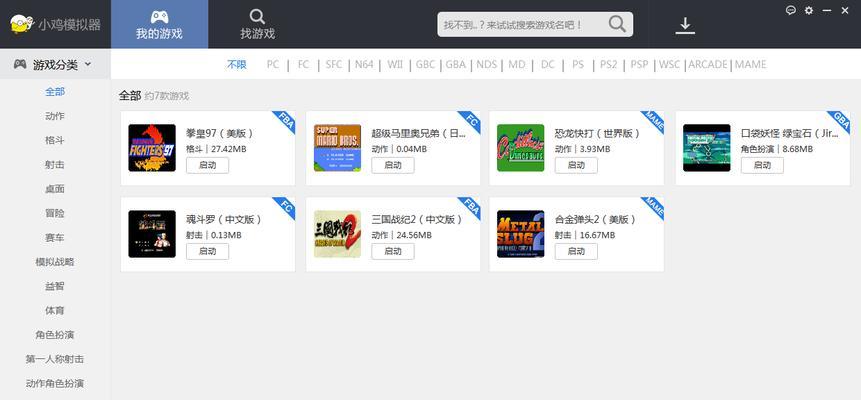
Task: Launch 魂斗罗 with its 启动 button
Action: pyautogui.click(x=208, y=251)
